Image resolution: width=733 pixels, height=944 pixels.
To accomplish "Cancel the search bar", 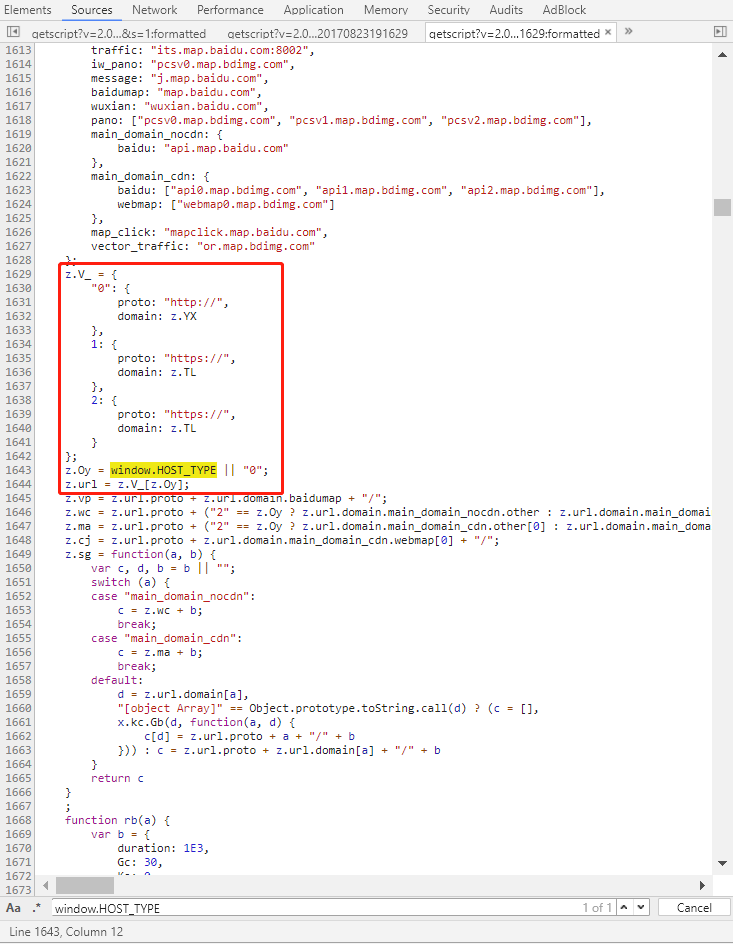I will (694, 907).
